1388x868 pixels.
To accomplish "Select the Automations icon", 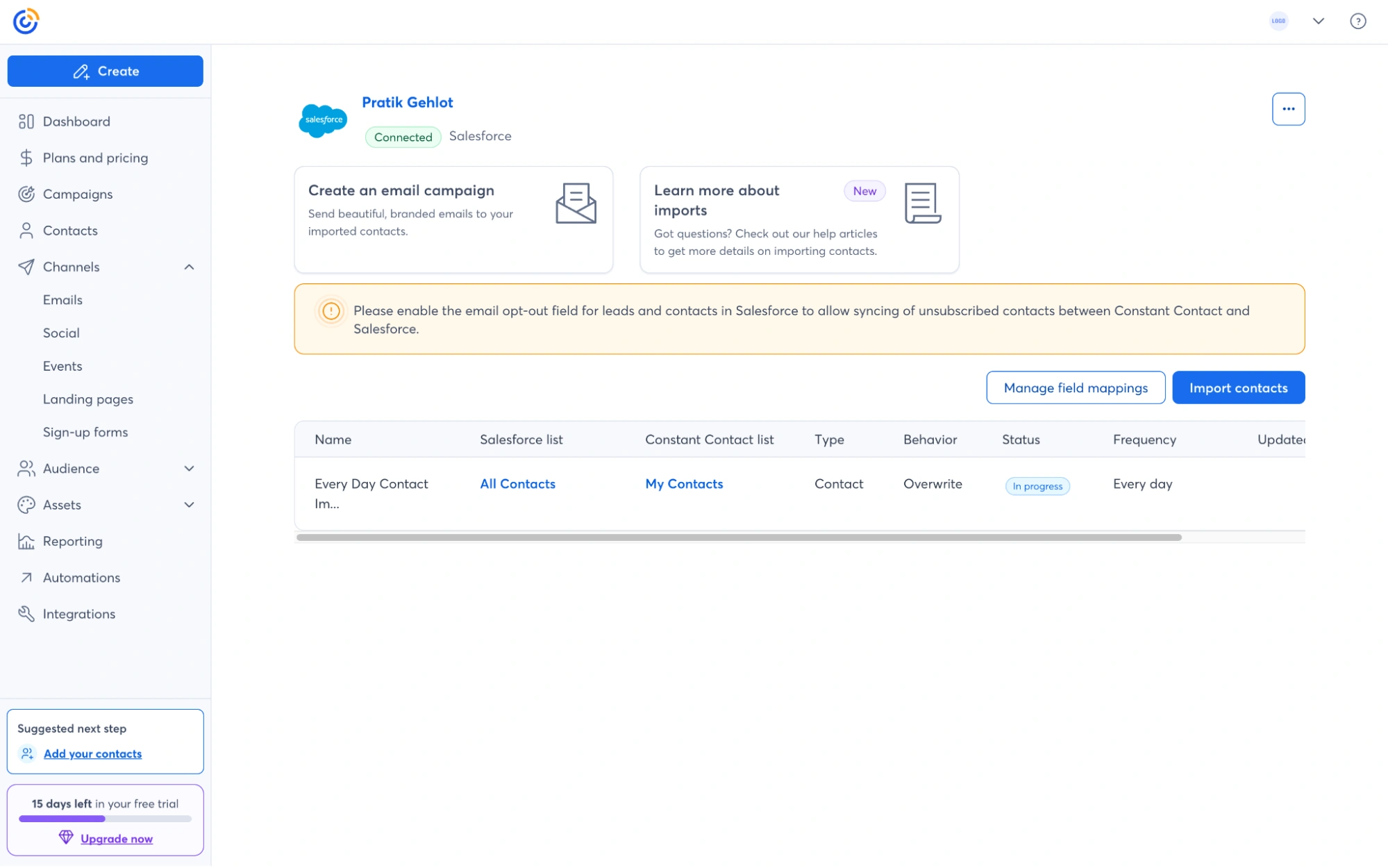I will (x=26, y=577).
